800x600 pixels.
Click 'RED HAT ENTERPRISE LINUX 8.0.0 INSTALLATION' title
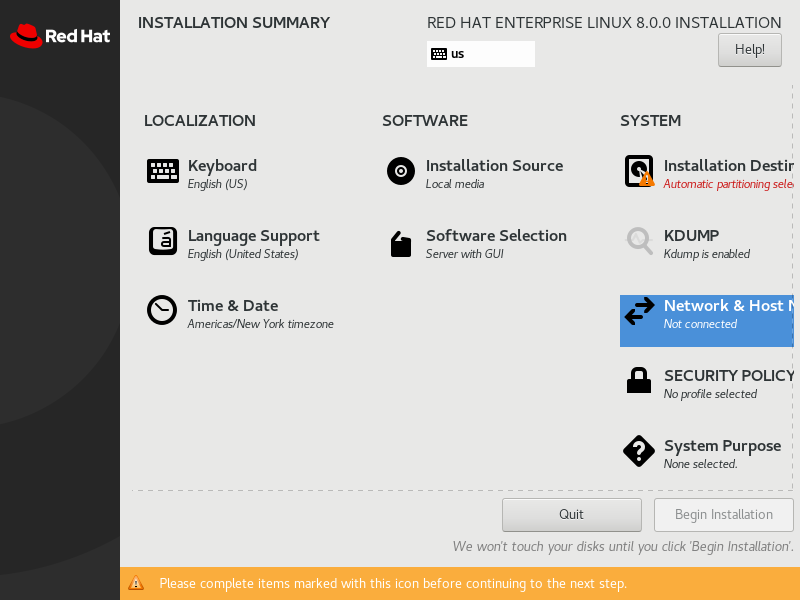(x=604, y=23)
